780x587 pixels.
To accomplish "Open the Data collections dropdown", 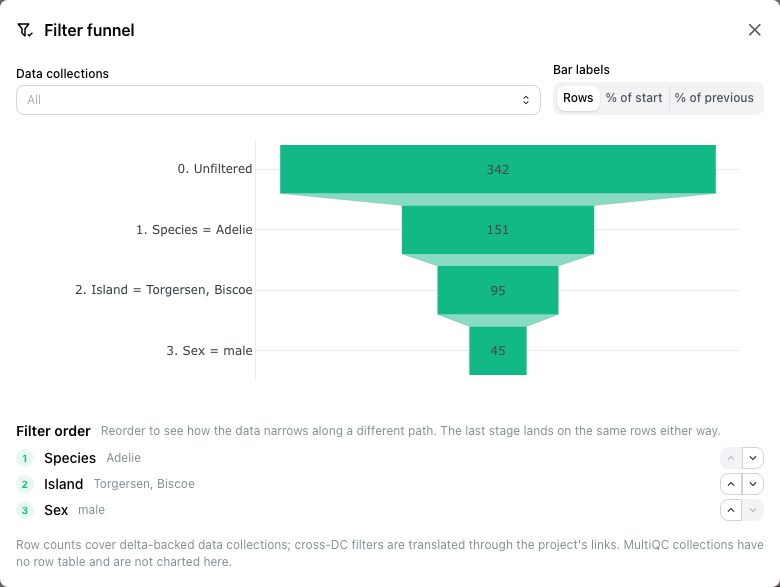I will [x=278, y=100].
